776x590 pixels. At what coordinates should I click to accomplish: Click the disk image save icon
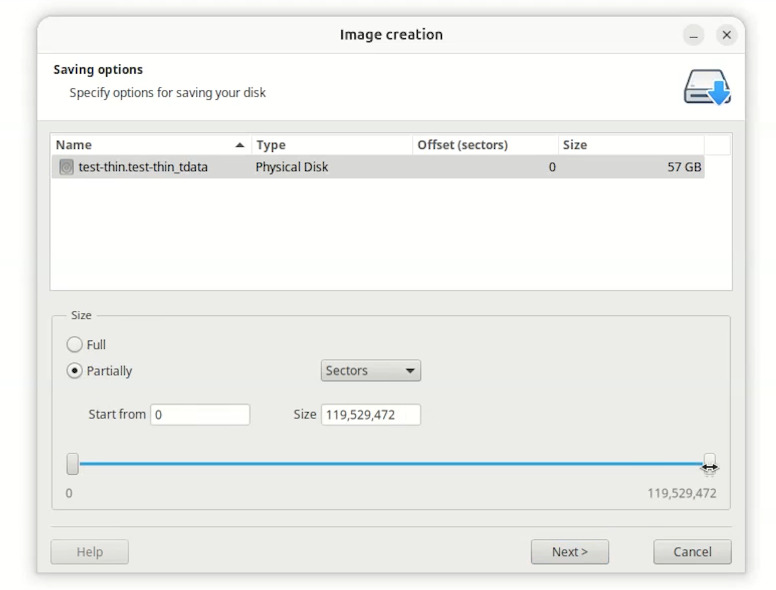click(x=707, y=87)
